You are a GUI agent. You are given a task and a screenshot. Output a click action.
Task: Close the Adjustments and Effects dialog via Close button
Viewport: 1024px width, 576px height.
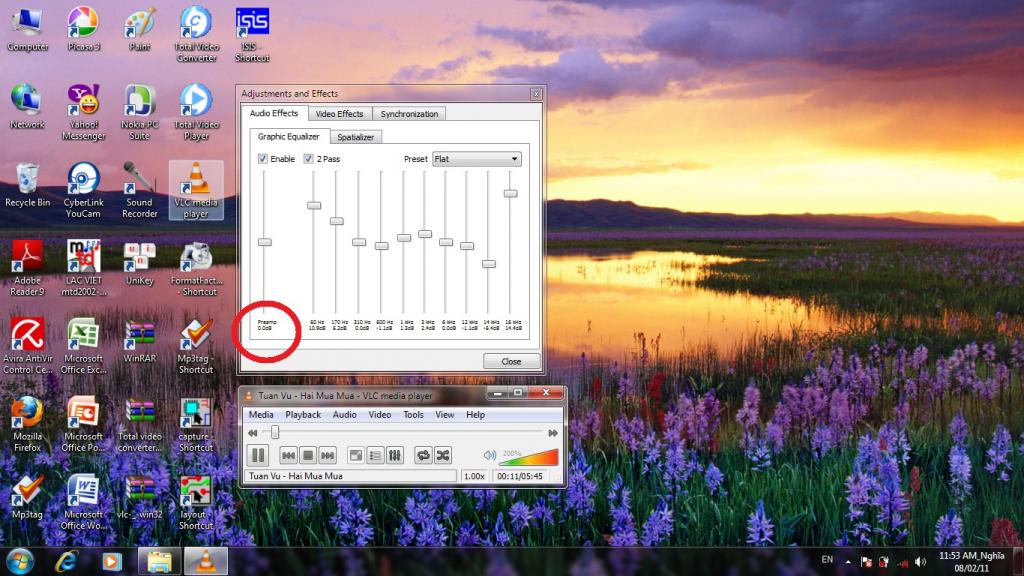click(x=511, y=361)
